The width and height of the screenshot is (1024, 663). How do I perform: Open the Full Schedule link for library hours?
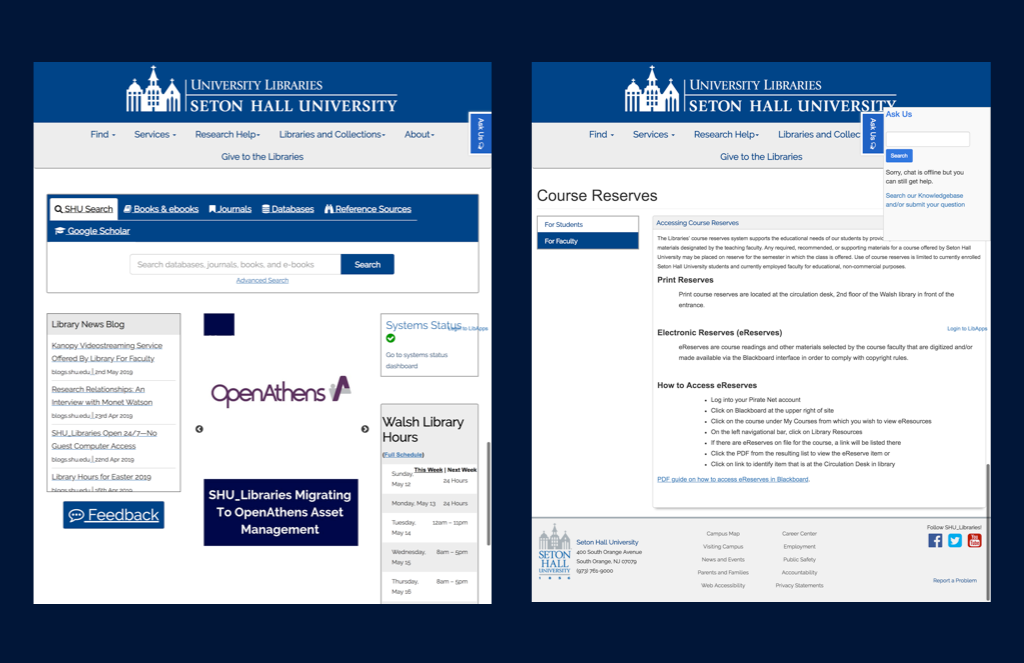coord(403,455)
